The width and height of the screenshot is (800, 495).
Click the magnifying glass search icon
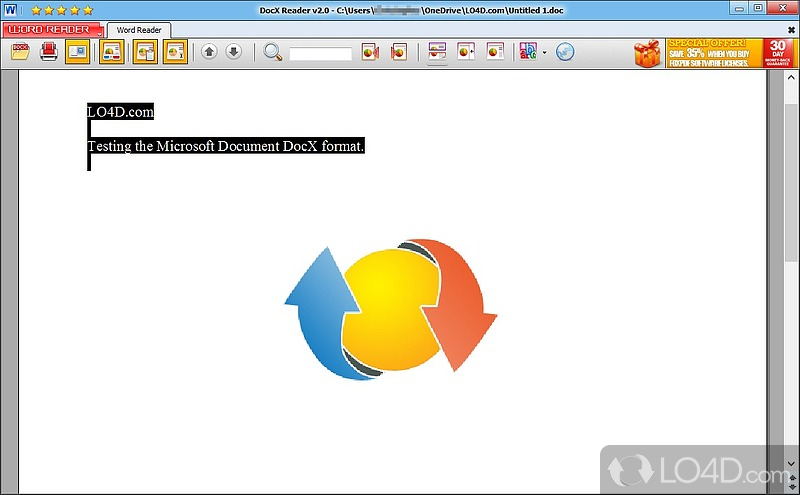tap(273, 52)
